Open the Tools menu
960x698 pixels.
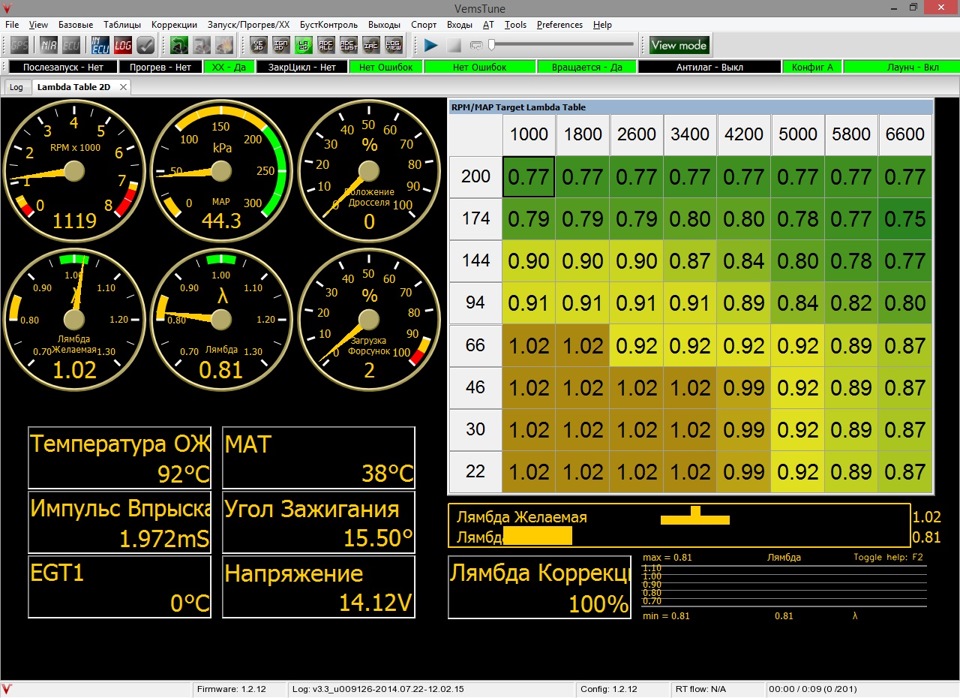(x=515, y=24)
